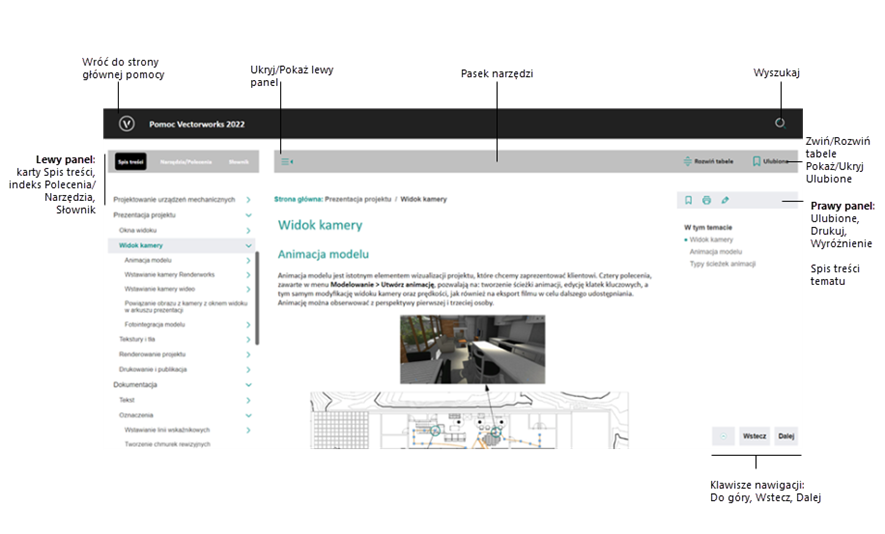This screenshot has height=534, width=885.
Task: Expand the Tekst chevron
Action: pyautogui.click(x=248, y=400)
